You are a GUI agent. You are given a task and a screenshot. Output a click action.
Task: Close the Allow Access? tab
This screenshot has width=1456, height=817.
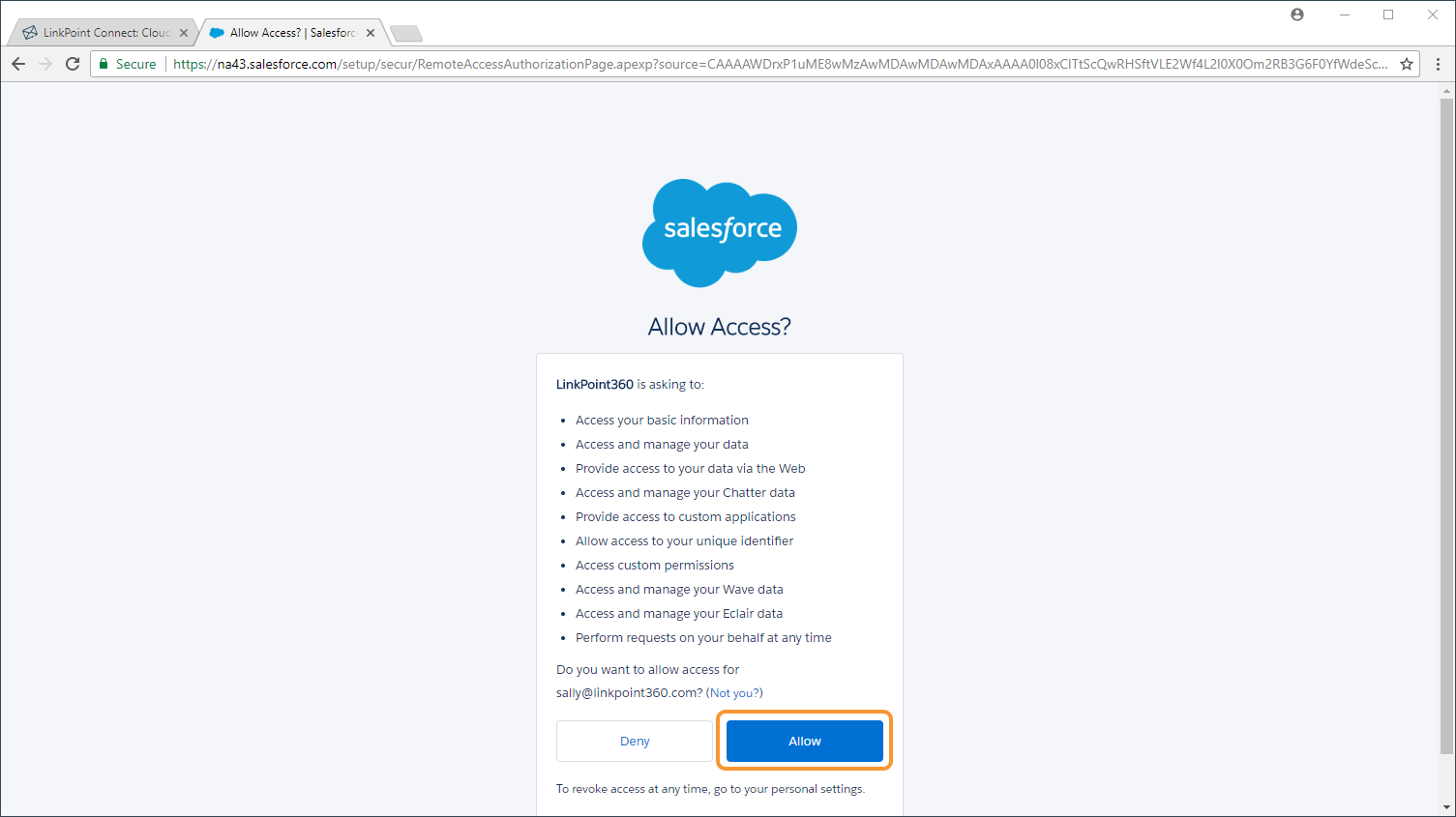coord(371,33)
